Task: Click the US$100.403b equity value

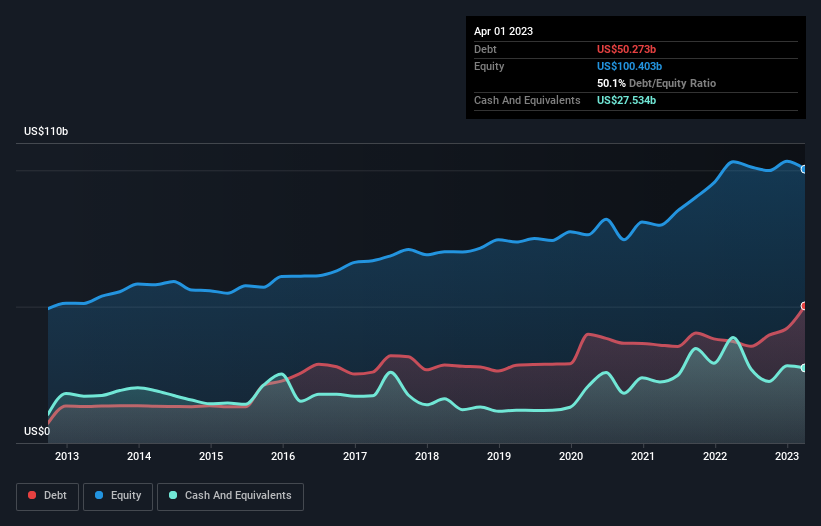Action: [629, 66]
